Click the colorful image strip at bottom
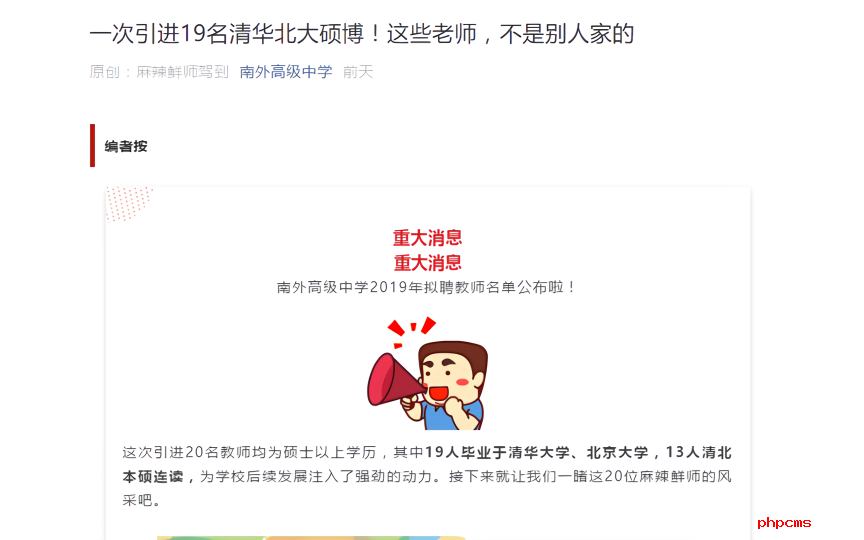The width and height of the screenshot is (864, 540). pos(311,537)
